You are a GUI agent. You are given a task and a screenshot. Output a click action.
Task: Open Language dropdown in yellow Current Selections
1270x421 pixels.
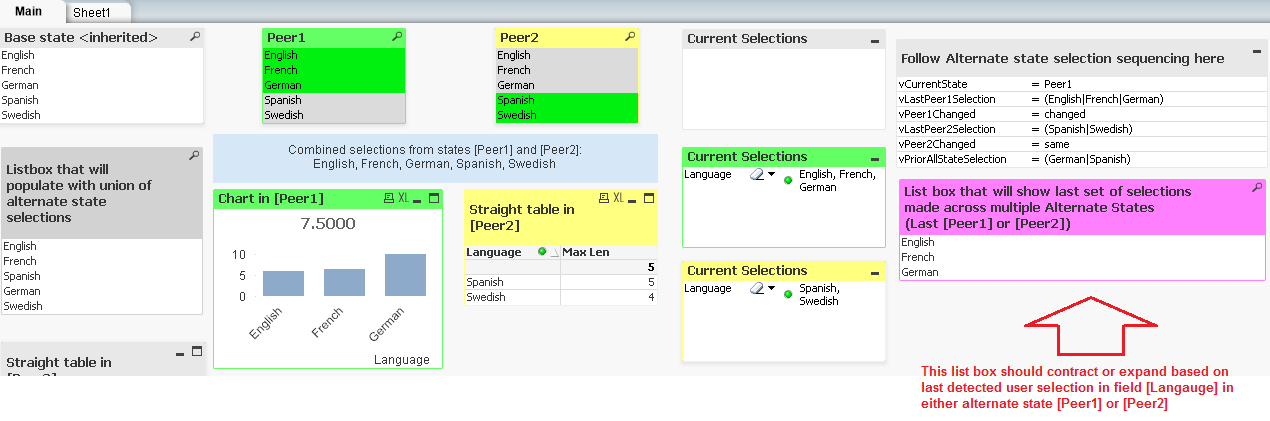772,289
